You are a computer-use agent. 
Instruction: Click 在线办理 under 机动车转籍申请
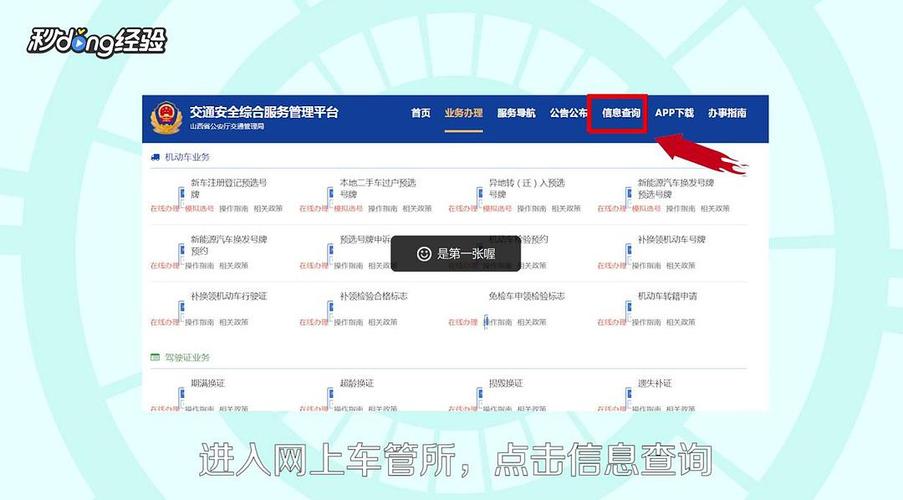[612, 322]
